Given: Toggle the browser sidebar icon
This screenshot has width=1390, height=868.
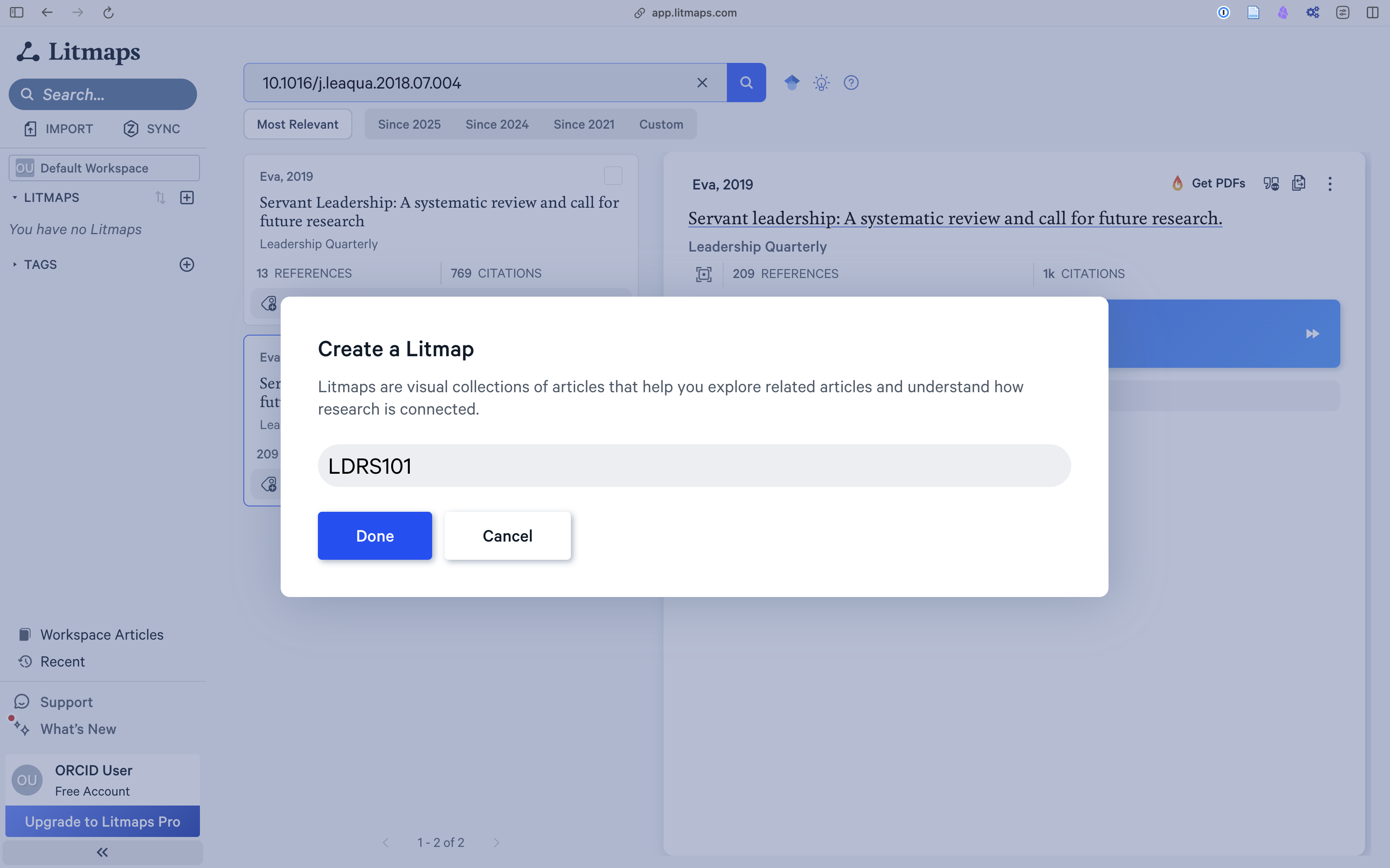Looking at the screenshot, I should tap(17, 12).
